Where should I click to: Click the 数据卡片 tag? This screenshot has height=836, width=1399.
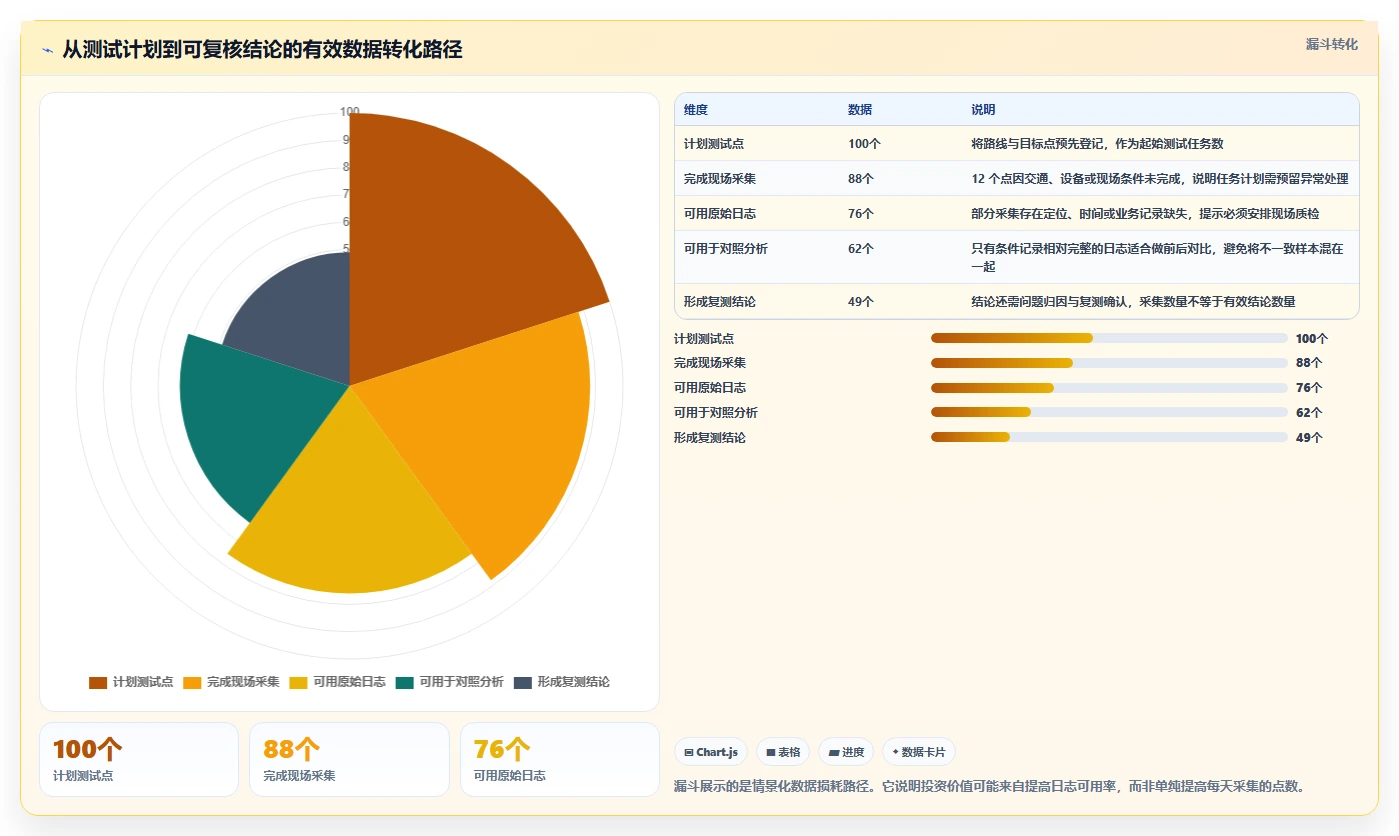pos(918,752)
